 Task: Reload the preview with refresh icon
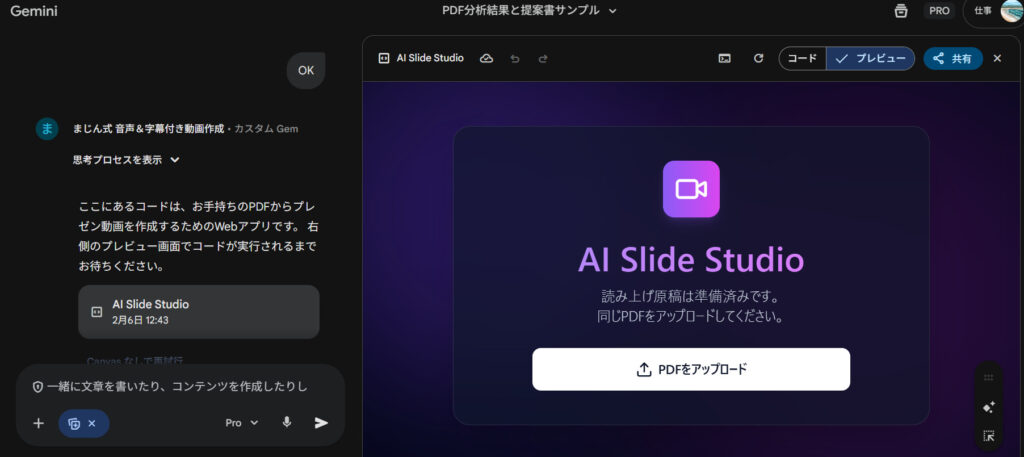coord(758,58)
